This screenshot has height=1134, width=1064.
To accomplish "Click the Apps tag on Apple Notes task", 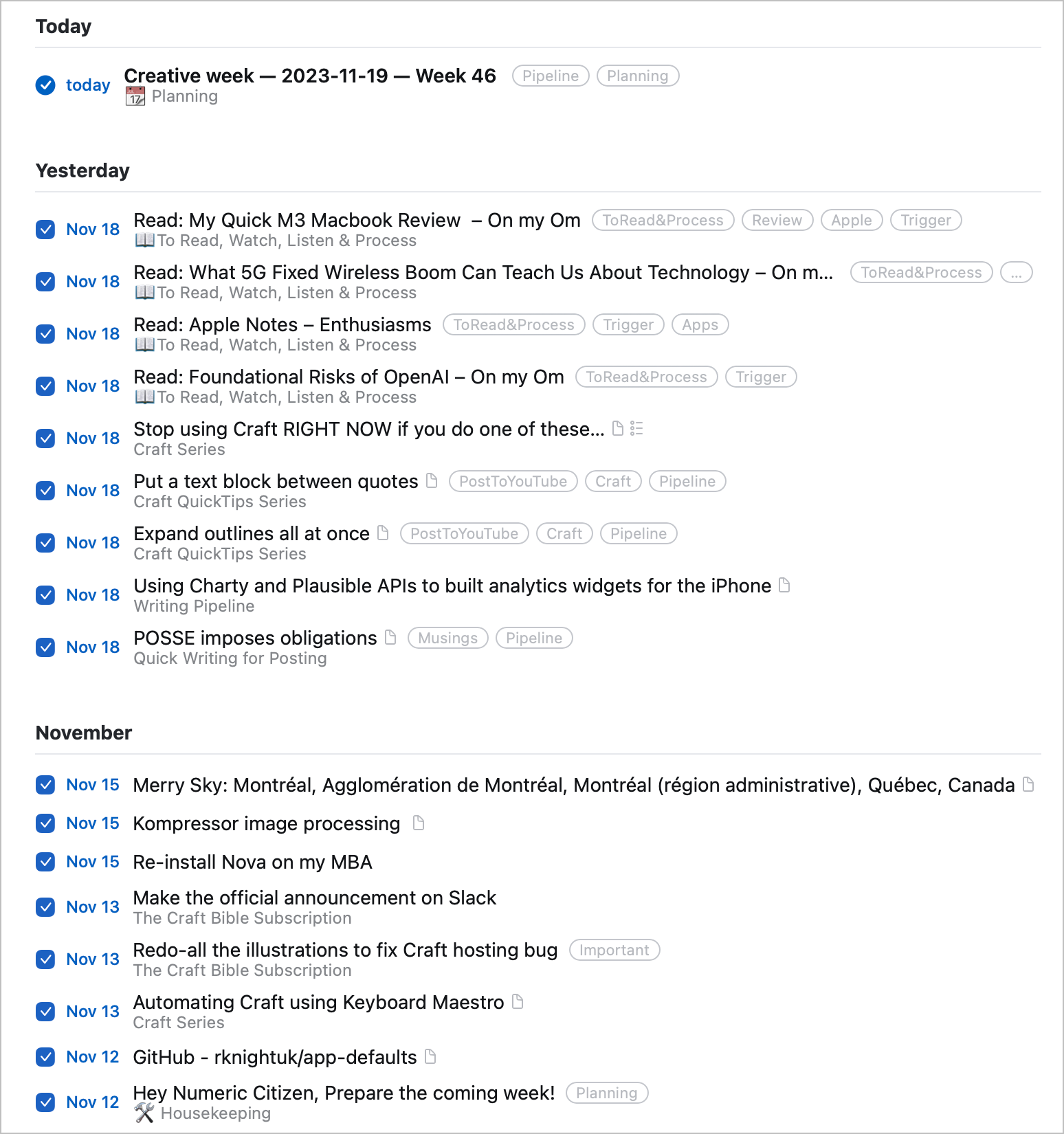I will point(700,324).
